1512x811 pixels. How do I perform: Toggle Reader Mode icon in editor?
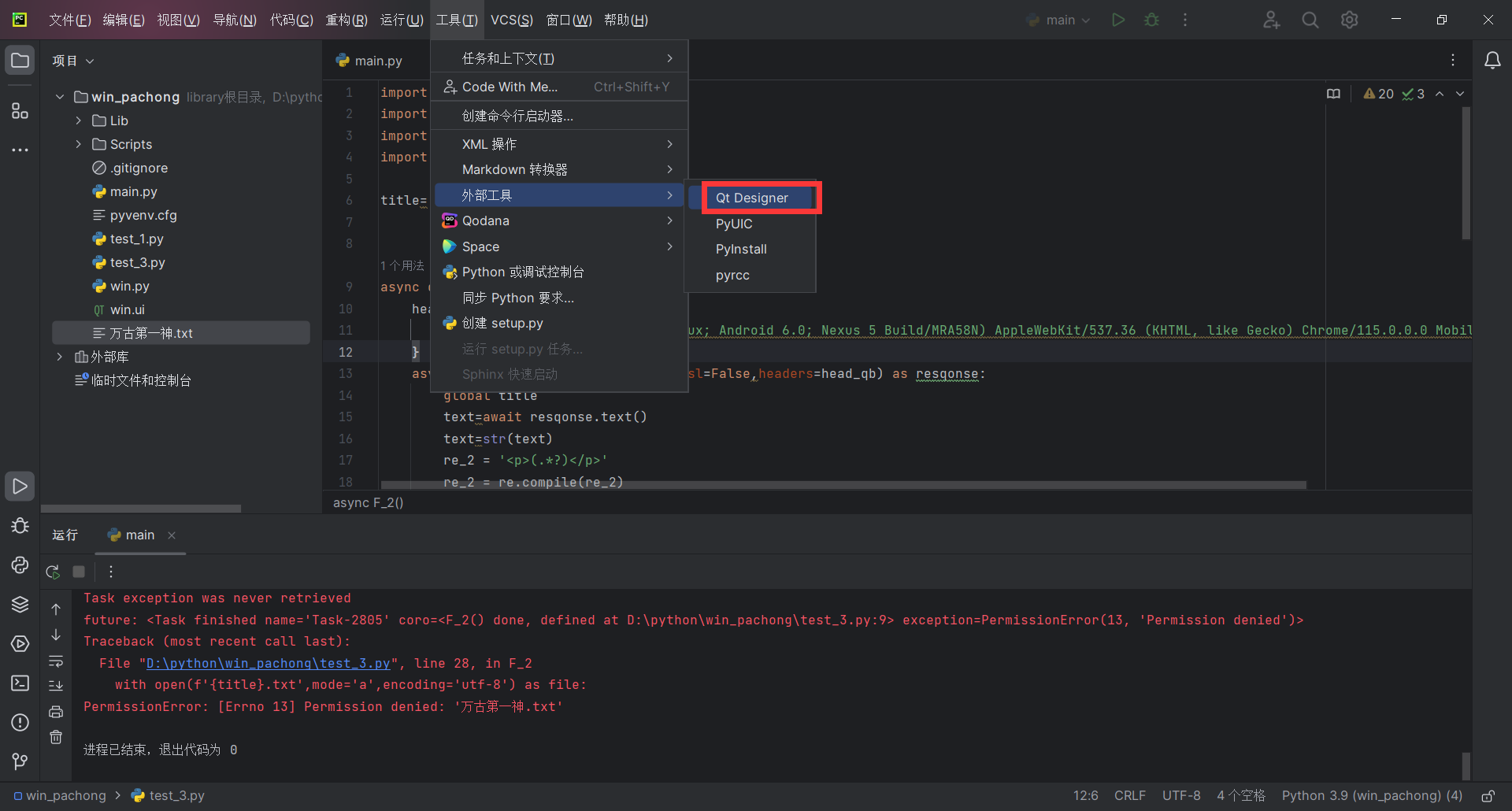1333,94
